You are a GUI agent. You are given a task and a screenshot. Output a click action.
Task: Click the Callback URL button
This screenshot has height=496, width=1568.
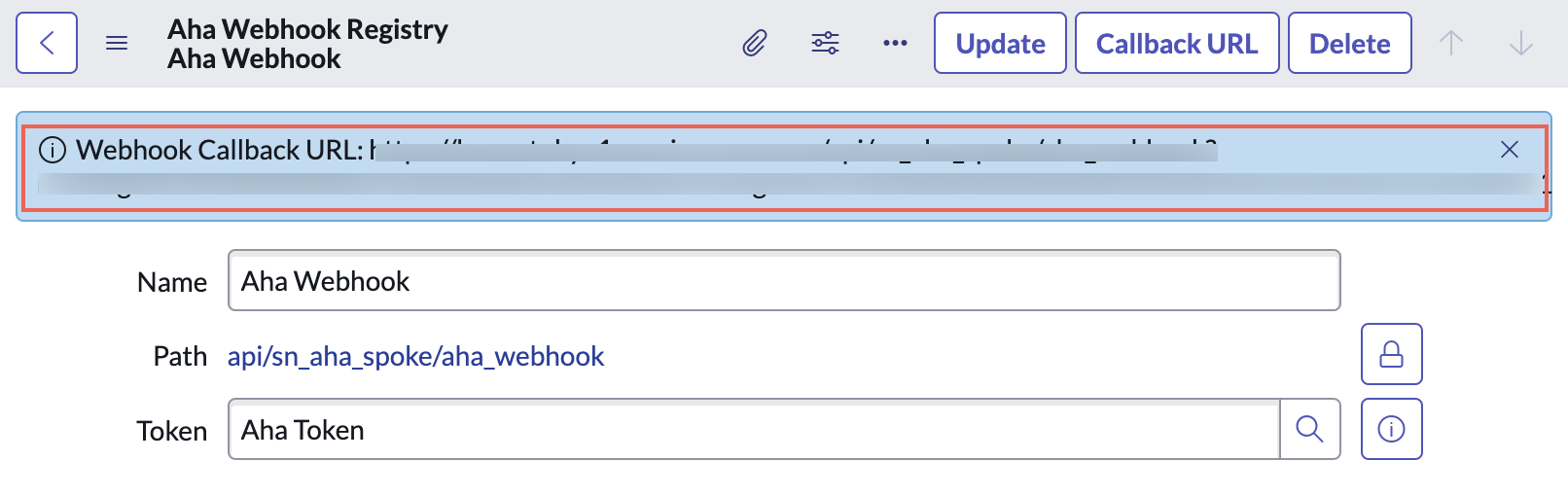click(1177, 43)
